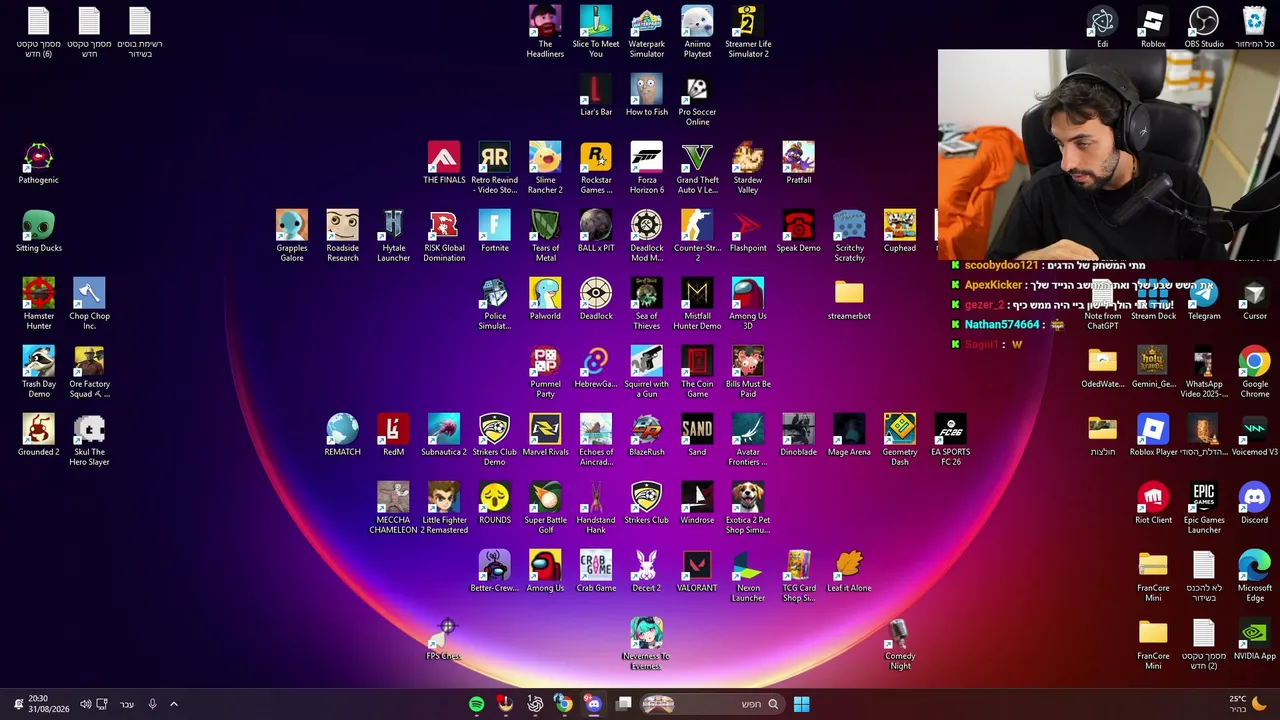The image size is (1280, 720).
Task: Select THE FINALS game icon
Action: [x=444, y=163]
